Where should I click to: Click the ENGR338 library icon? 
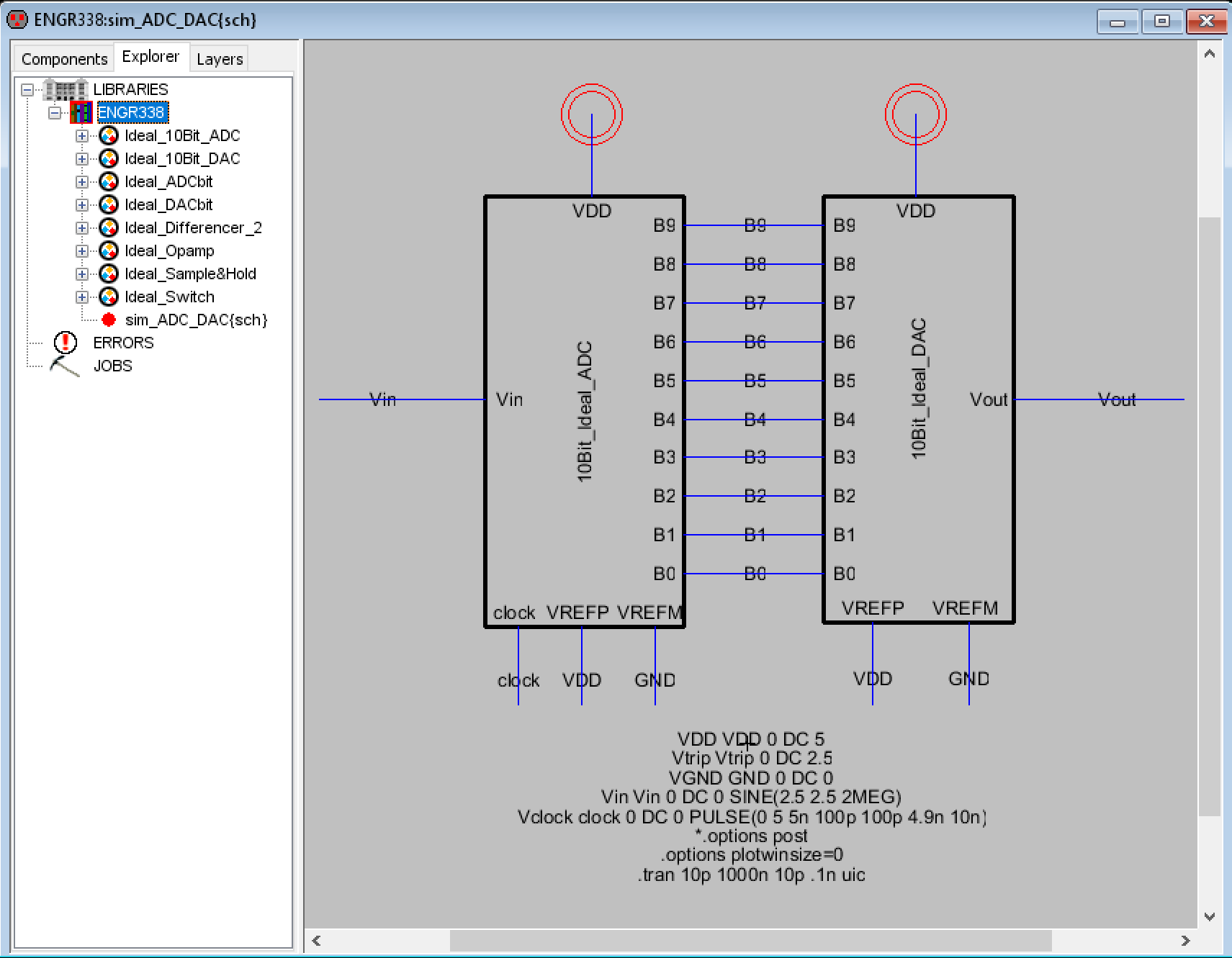(81, 112)
